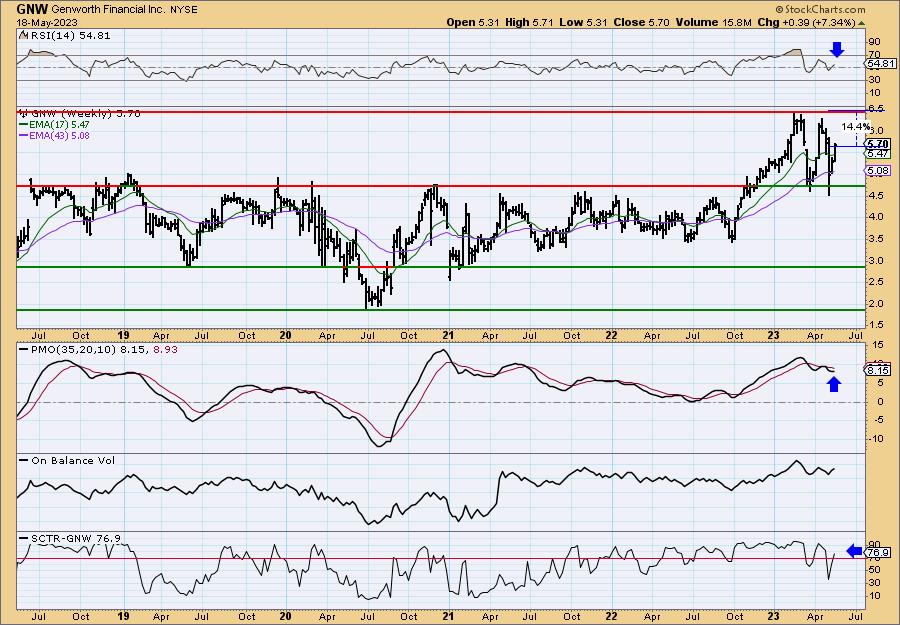Click the upper red resistance line near 6.5

click(x=440, y=112)
